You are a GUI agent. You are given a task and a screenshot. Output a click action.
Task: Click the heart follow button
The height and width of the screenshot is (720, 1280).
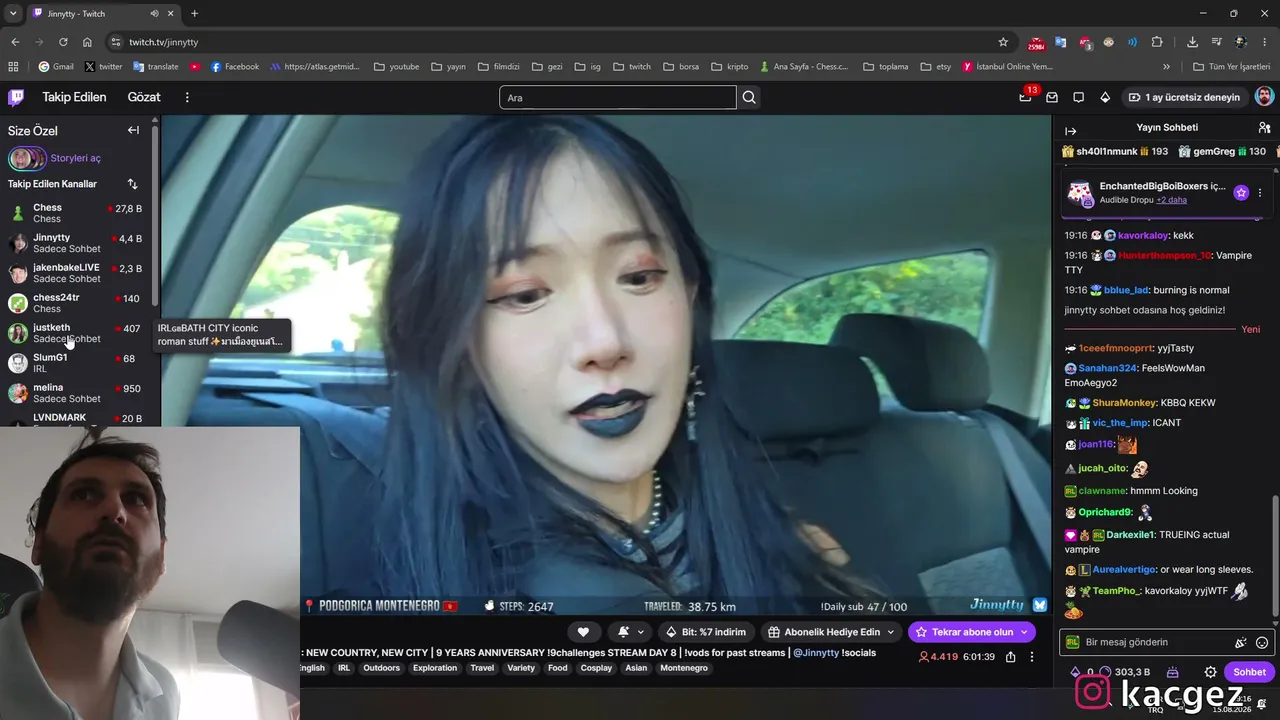(x=583, y=632)
